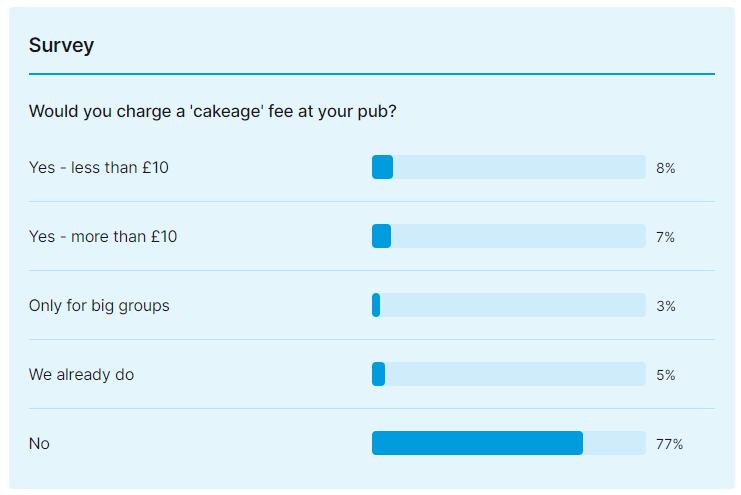
Task: Click the 77% result value
Action: click(x=669, y=444)
